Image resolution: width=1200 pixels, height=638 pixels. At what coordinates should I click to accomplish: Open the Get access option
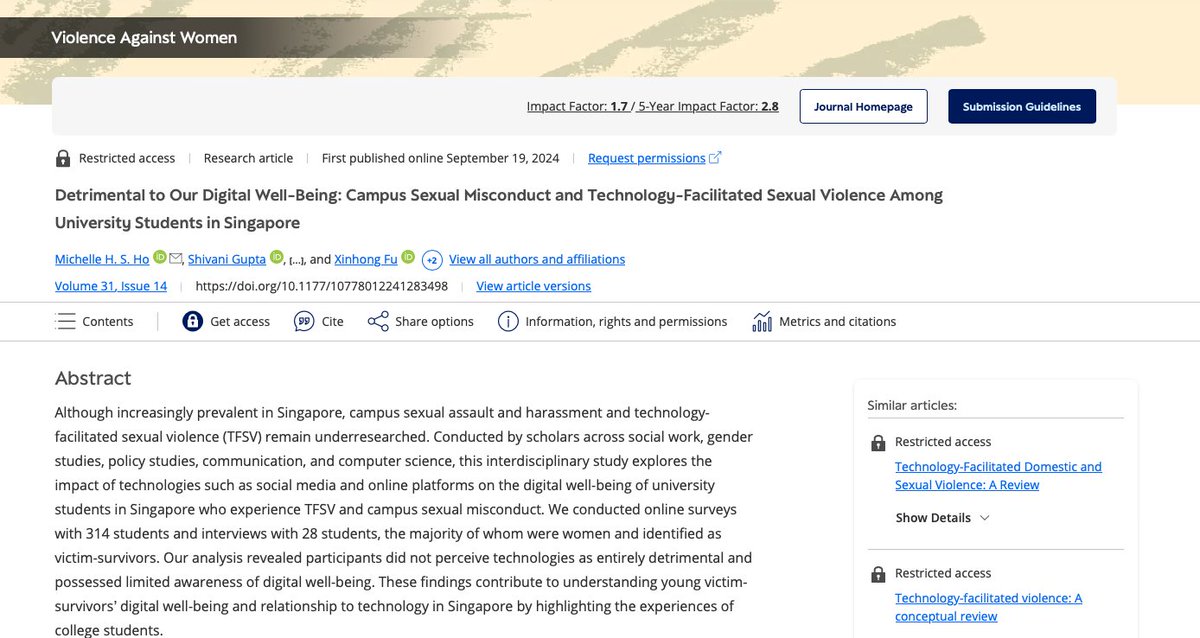226,321
